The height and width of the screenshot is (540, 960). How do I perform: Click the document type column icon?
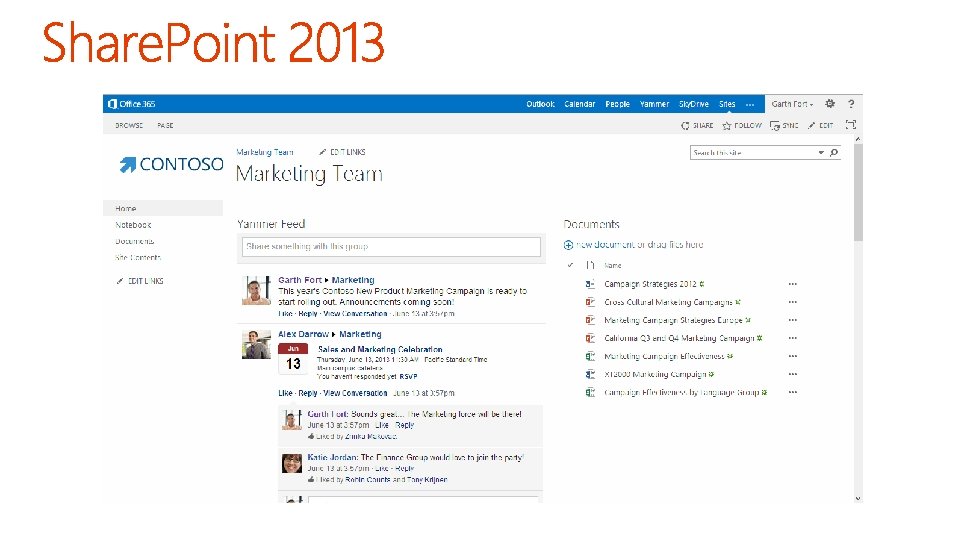point(590,265)
